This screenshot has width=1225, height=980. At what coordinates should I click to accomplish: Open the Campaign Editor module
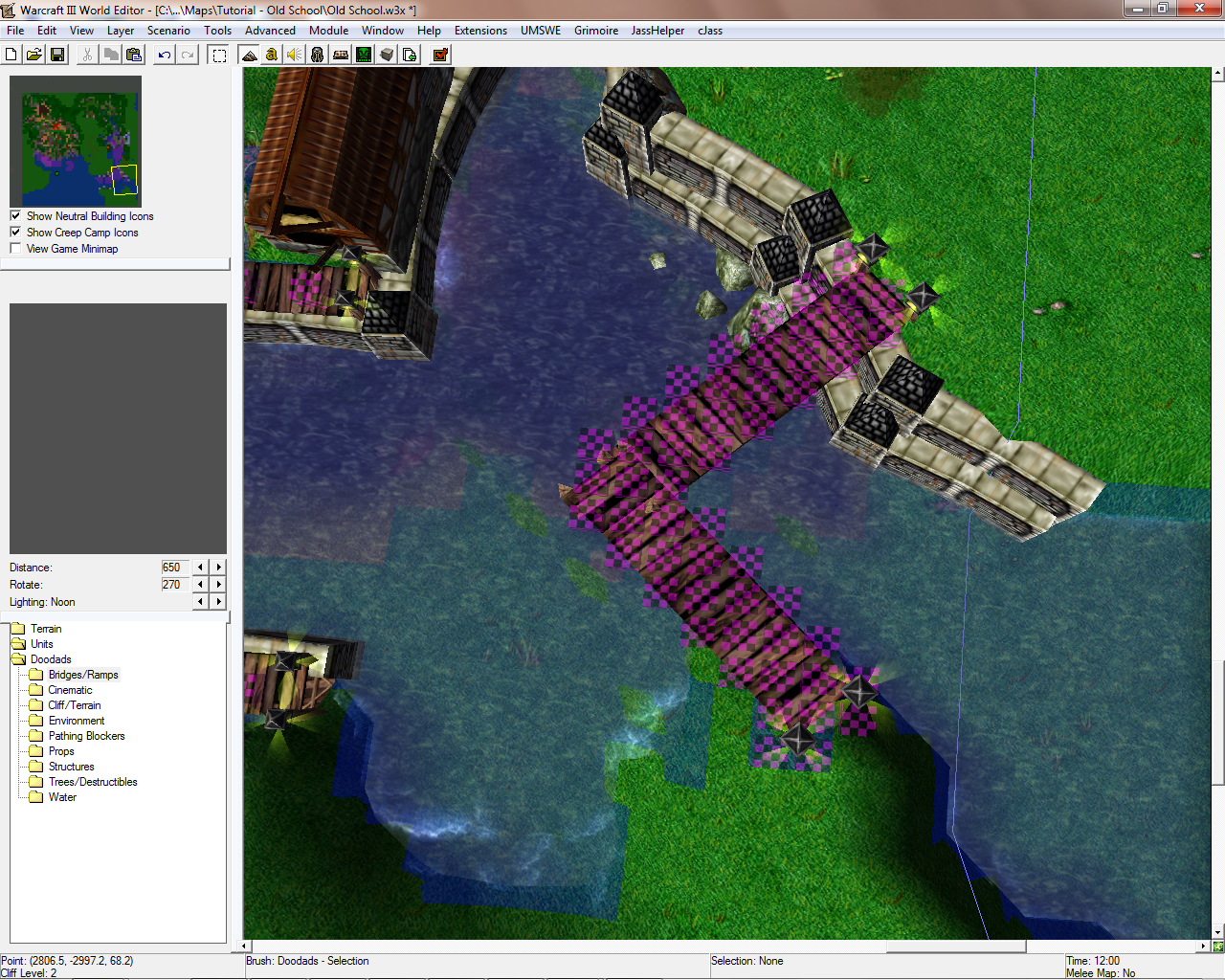(x=341, y=55)
